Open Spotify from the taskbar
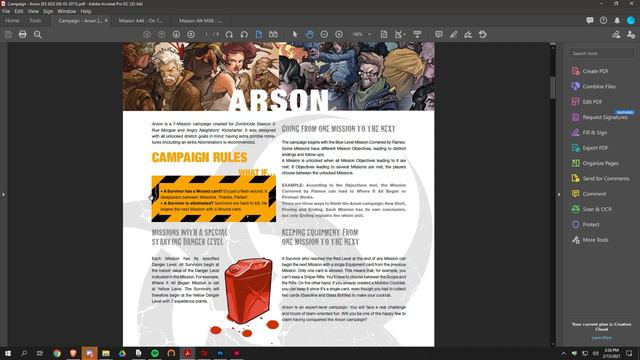The width and height of the screenshot is (640, 360). click(x=155, y=353)
